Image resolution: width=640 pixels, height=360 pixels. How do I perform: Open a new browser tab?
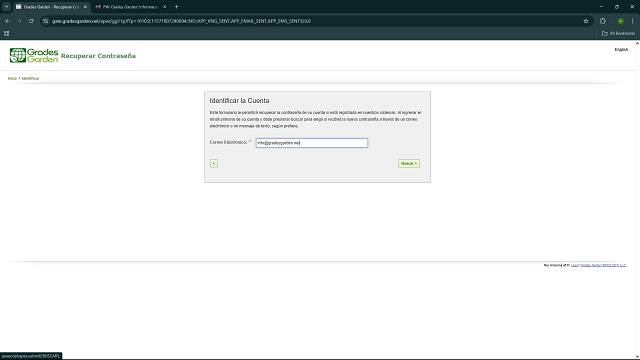177,7
